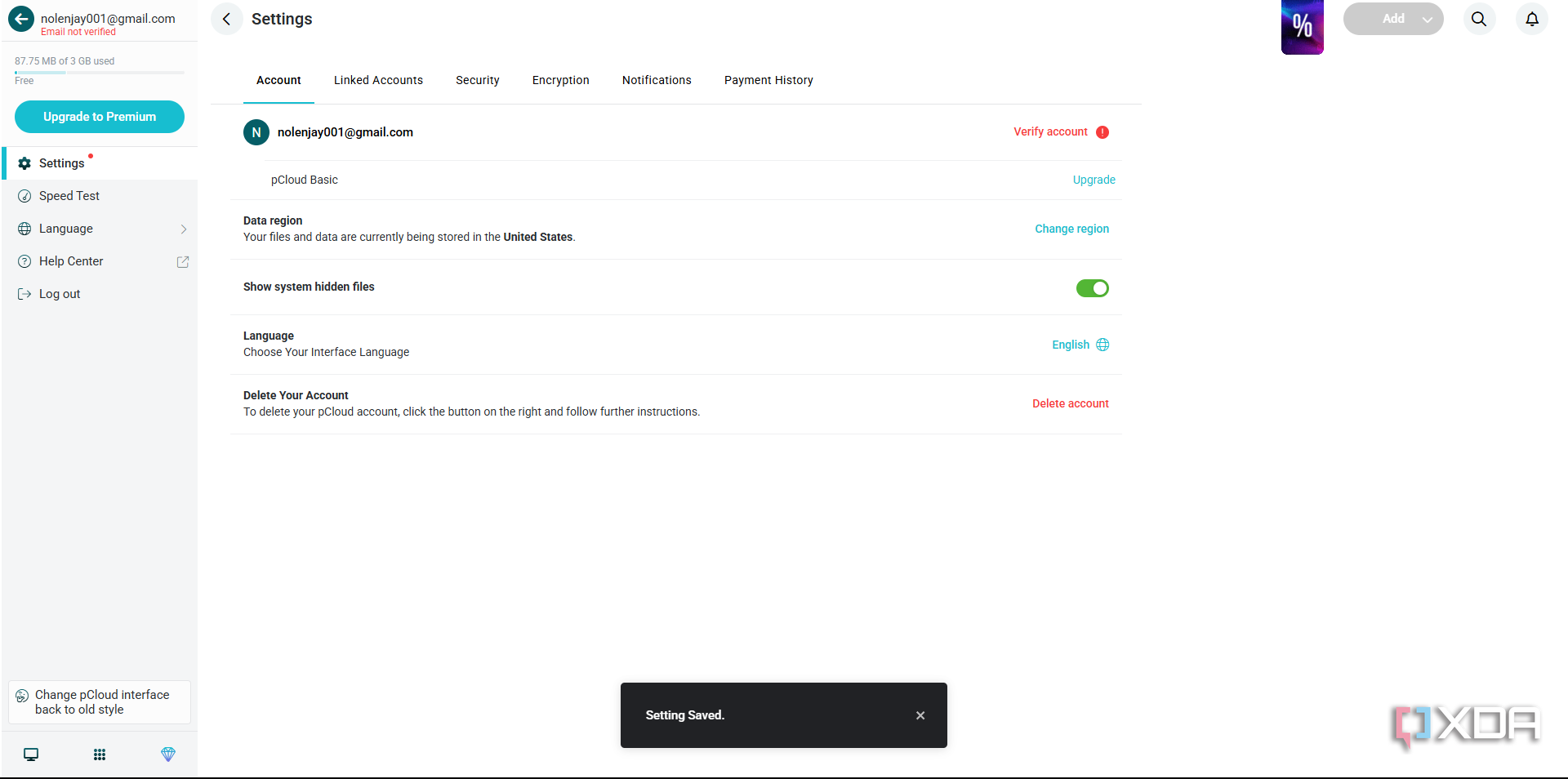
Task: Expand the Language submenu chevron in sidebar
Action: click(x=184, y=229)
